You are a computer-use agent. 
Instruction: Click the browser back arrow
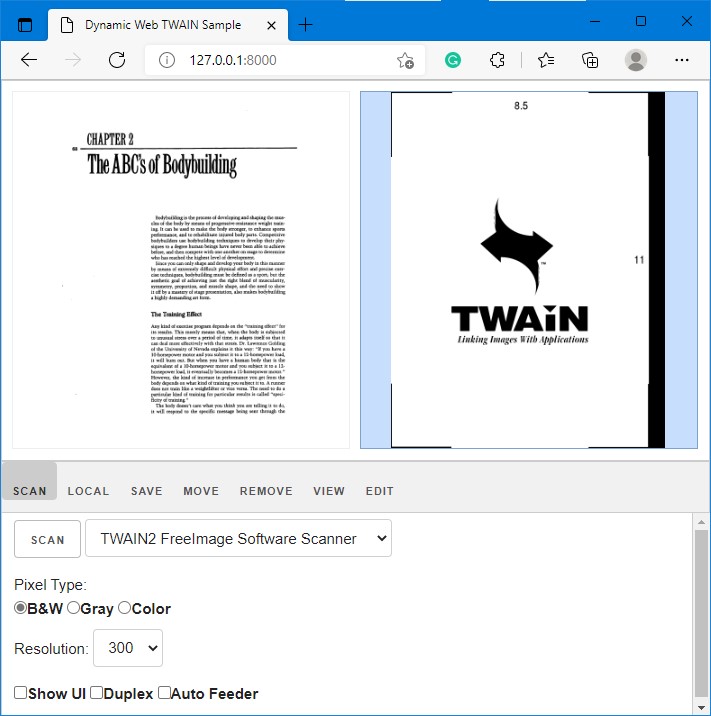tap(29, 60)
